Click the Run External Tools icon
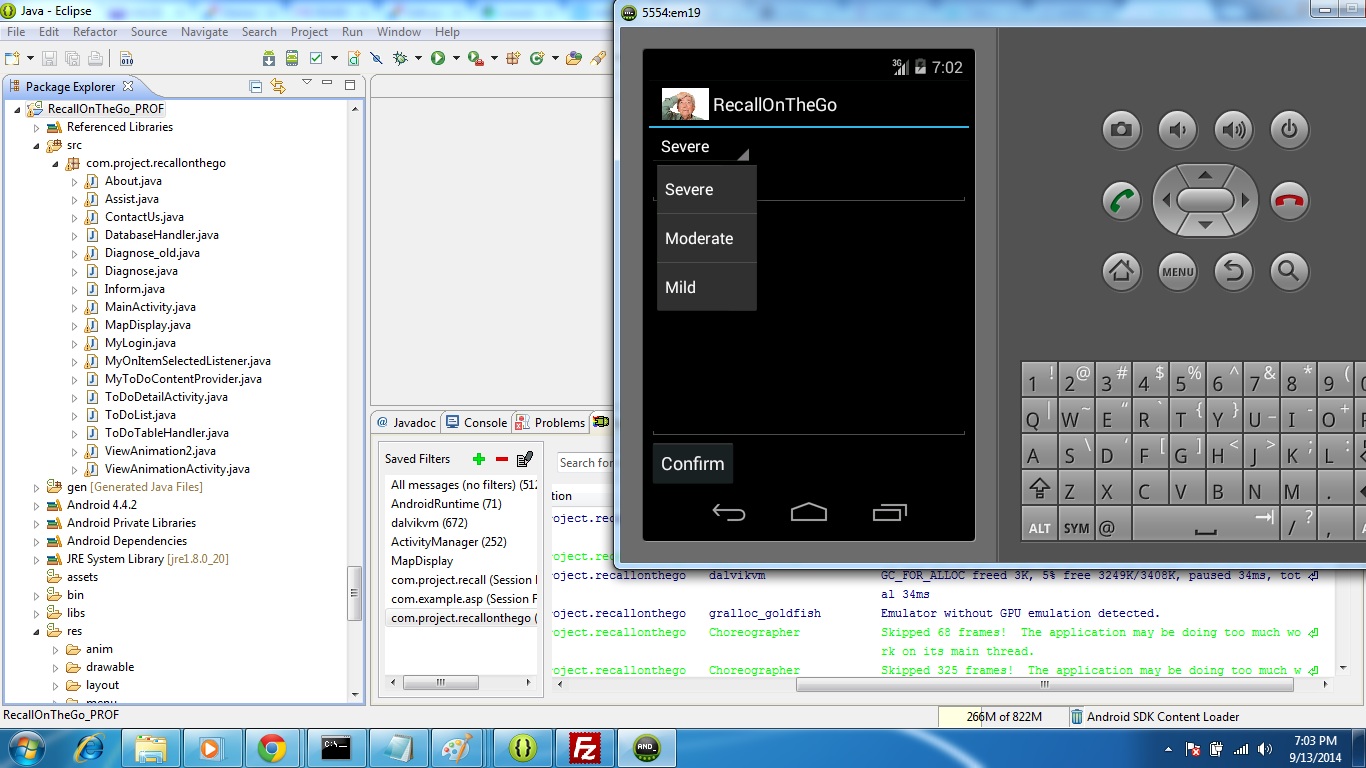The height and width of the screenshot is (768, 1366). coord(475,58)
